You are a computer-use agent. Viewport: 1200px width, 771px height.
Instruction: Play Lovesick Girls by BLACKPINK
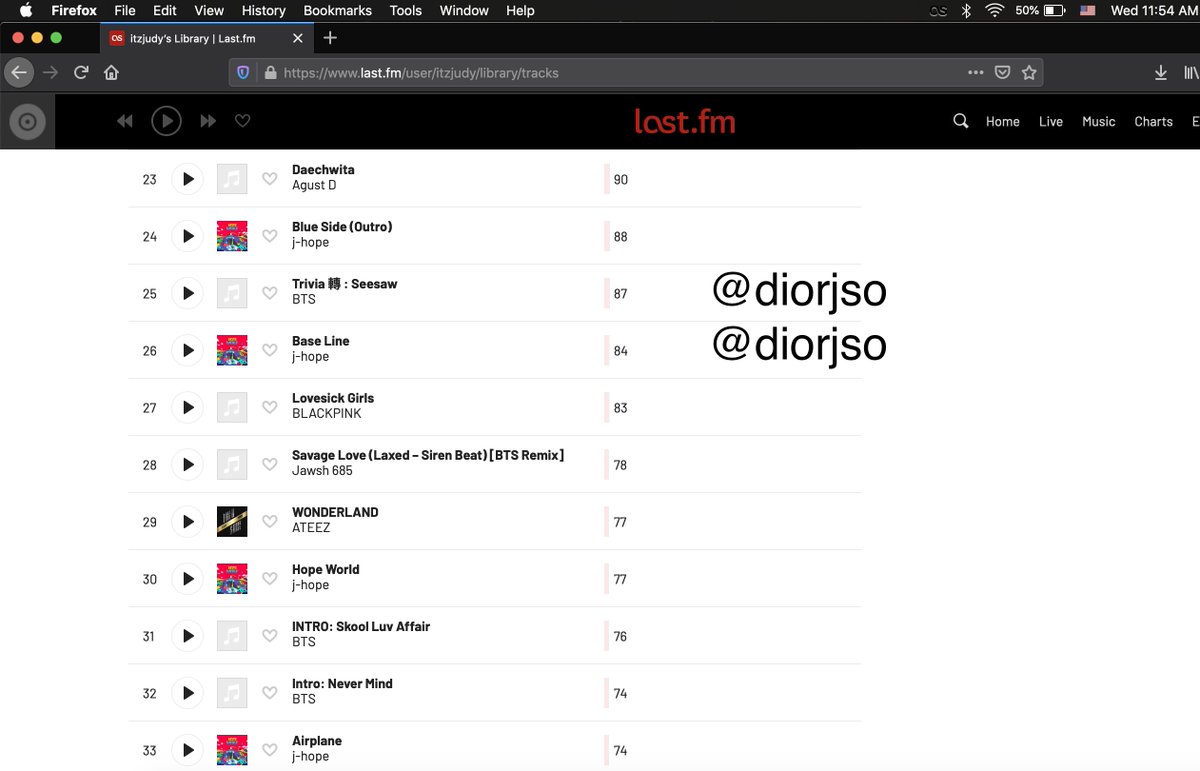coord(187,407)
